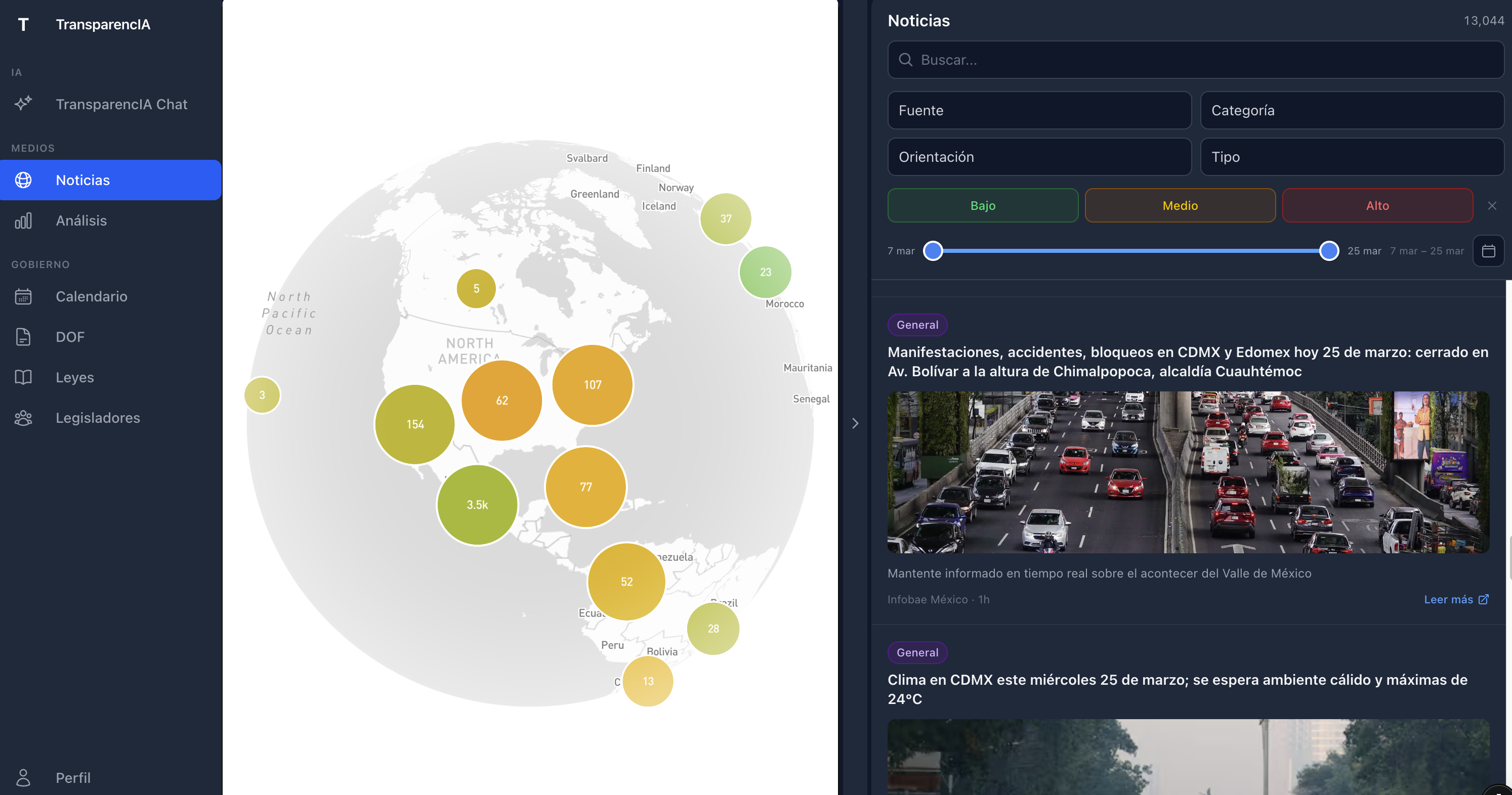Open the Categoría dropdown

coord(1352,110)
